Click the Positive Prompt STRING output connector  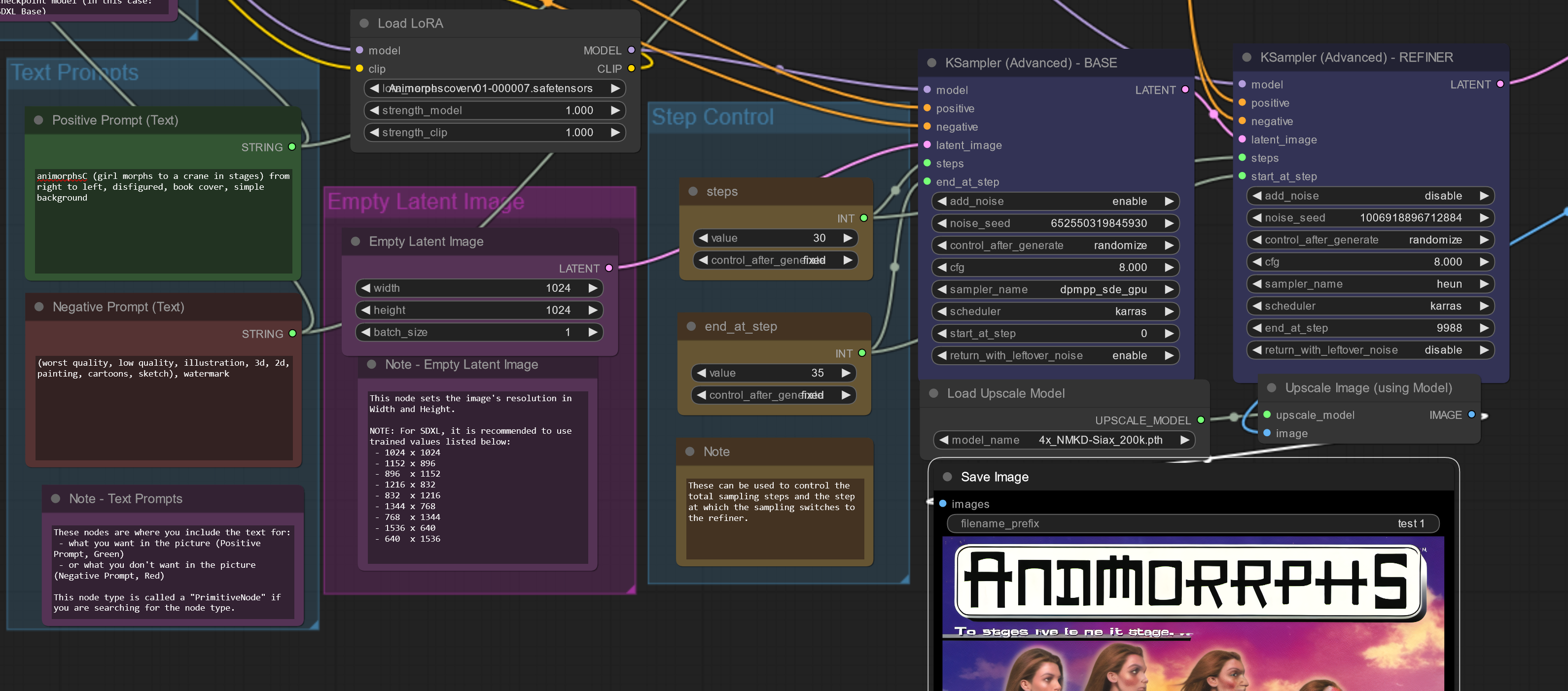tap(292, 147)
